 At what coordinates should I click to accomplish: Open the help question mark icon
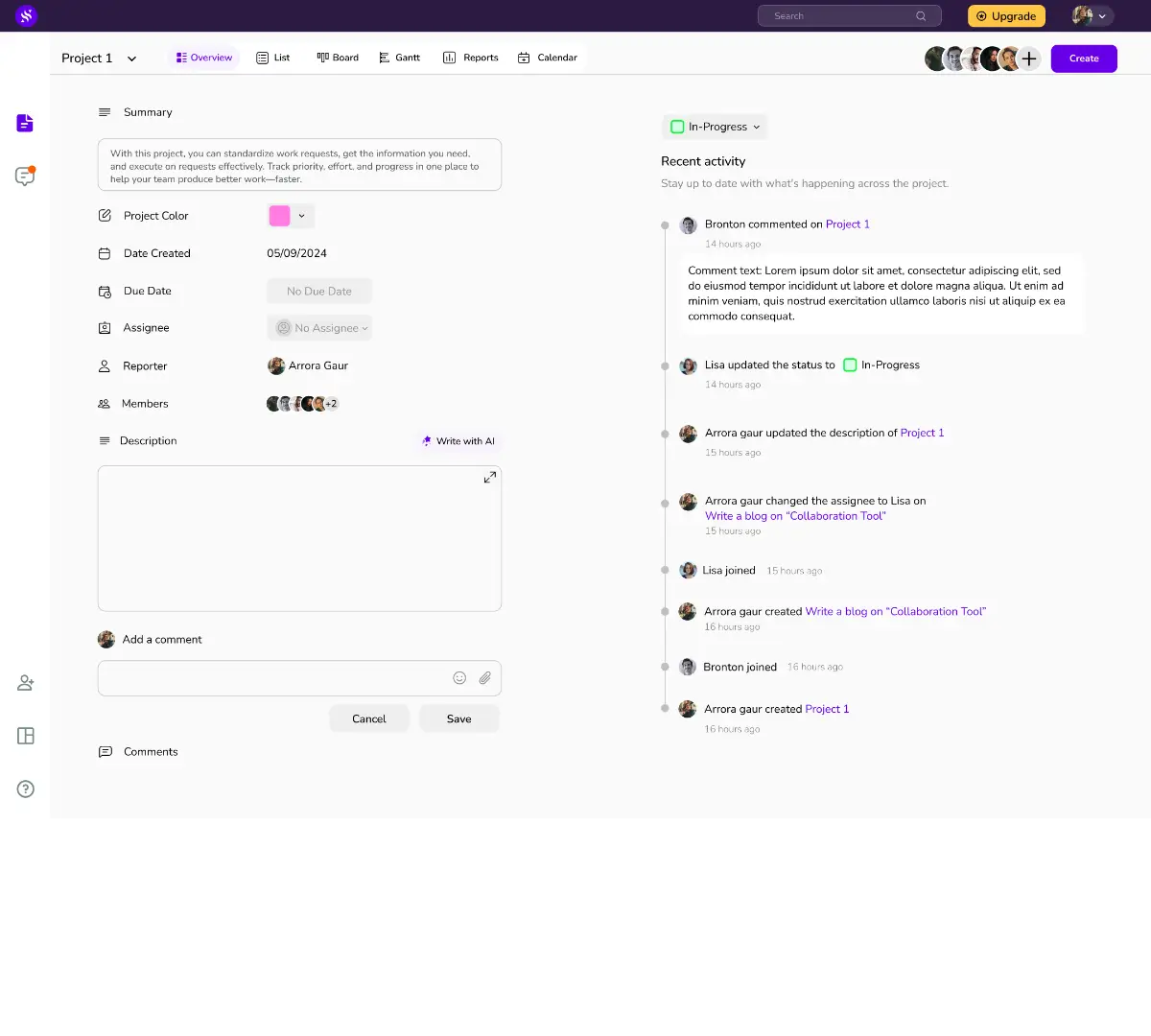26,789
